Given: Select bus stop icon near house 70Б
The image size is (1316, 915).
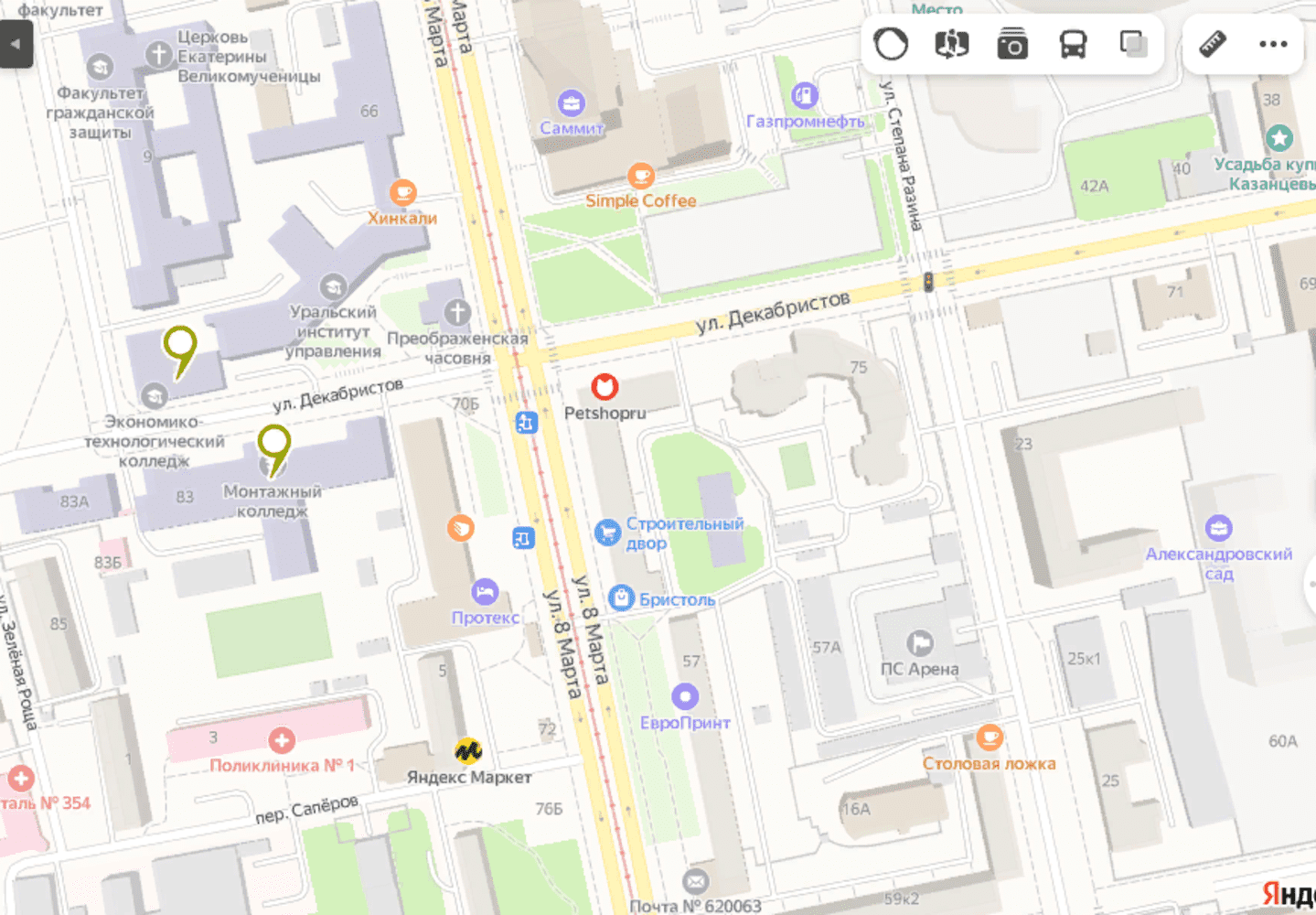Looking at the screenshot, I should [526, 423].
